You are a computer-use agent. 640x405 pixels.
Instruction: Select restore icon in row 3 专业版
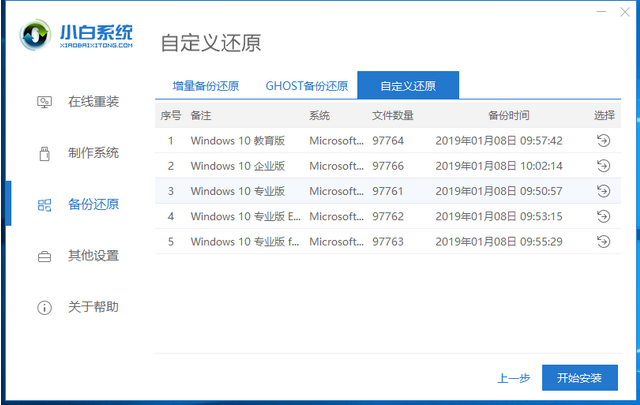tap(603, 191)
